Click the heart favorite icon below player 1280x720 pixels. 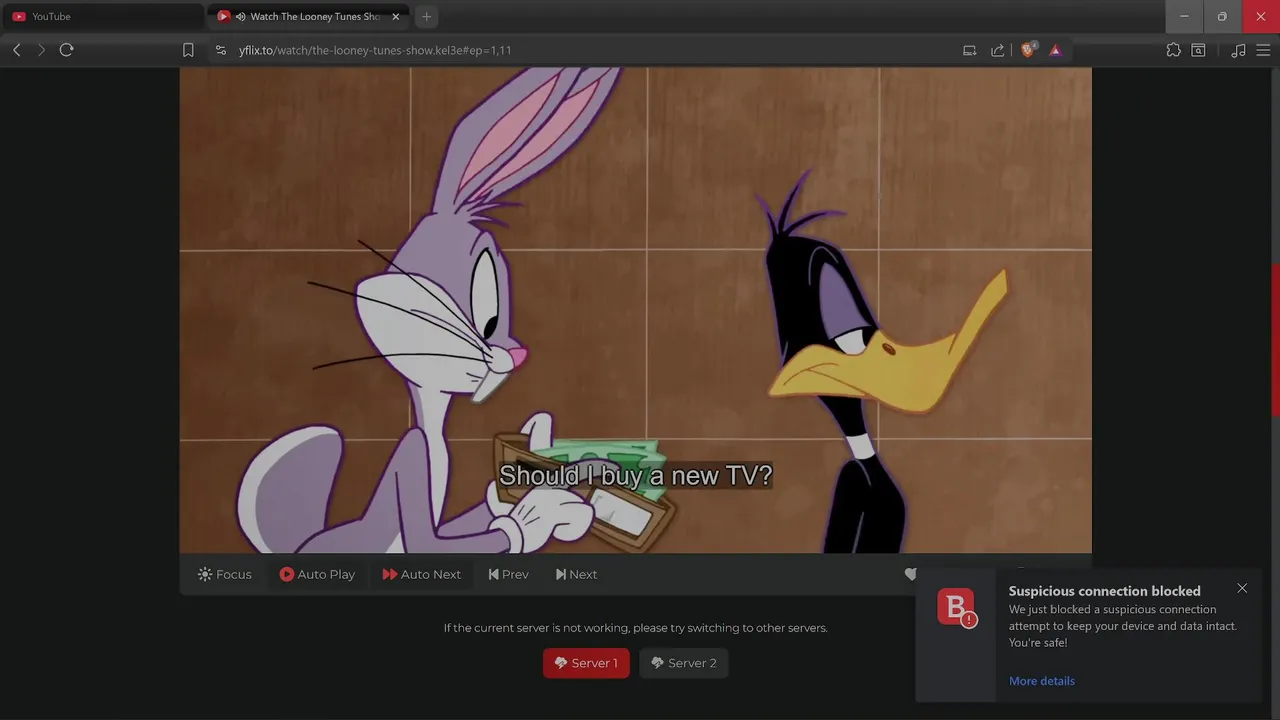click(910, 574)
